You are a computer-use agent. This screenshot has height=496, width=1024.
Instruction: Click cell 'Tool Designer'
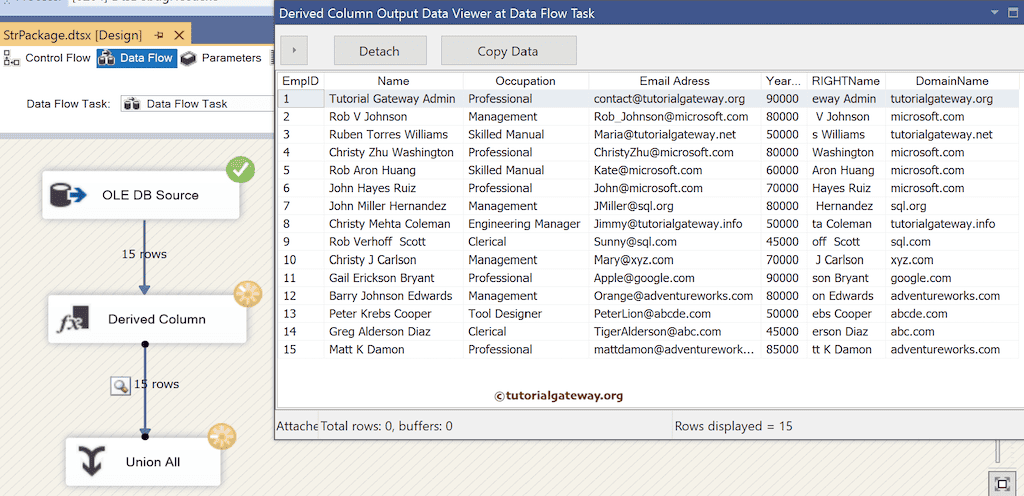point(526,313)
